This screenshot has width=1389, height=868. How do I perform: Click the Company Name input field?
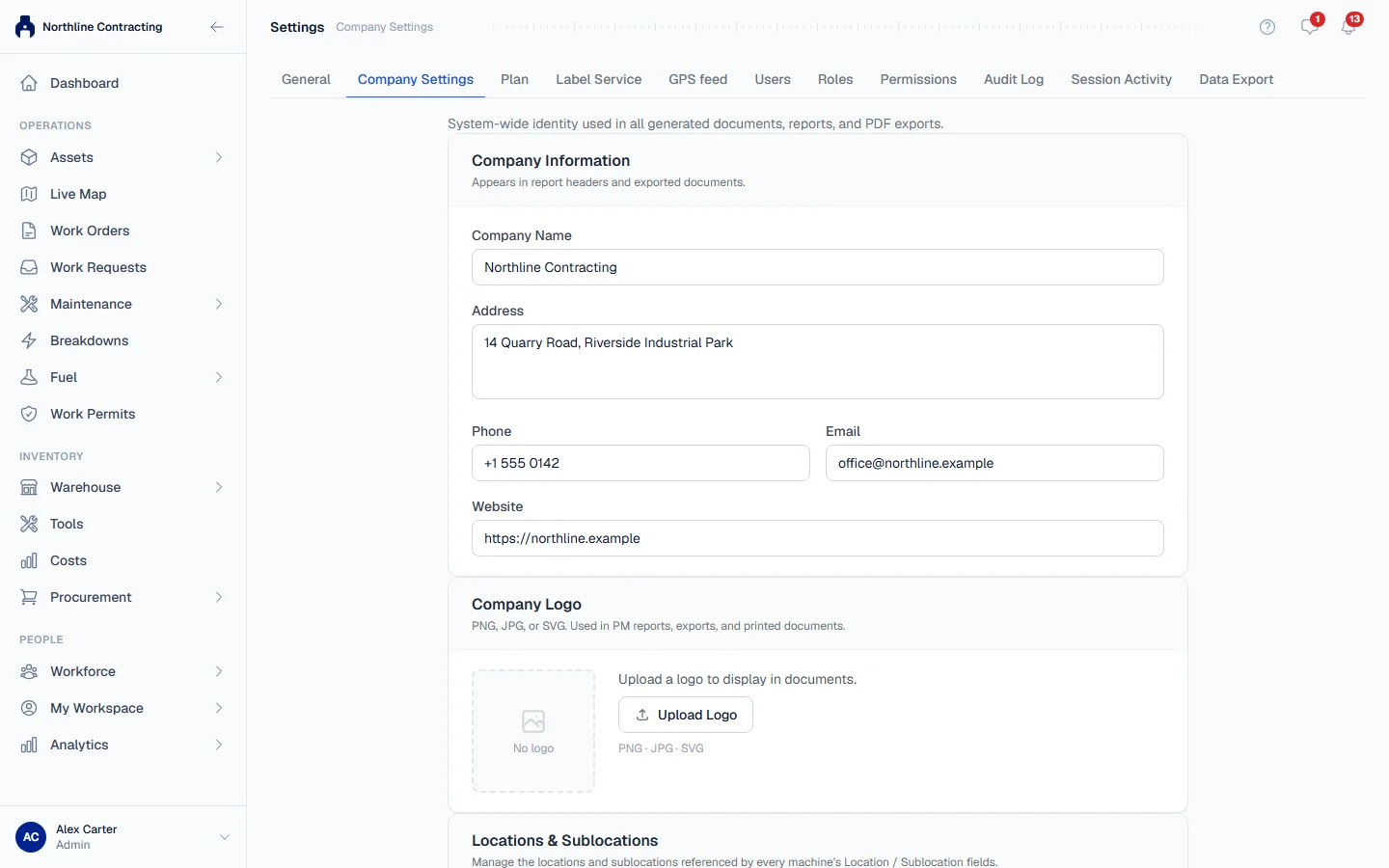[818, 267]
